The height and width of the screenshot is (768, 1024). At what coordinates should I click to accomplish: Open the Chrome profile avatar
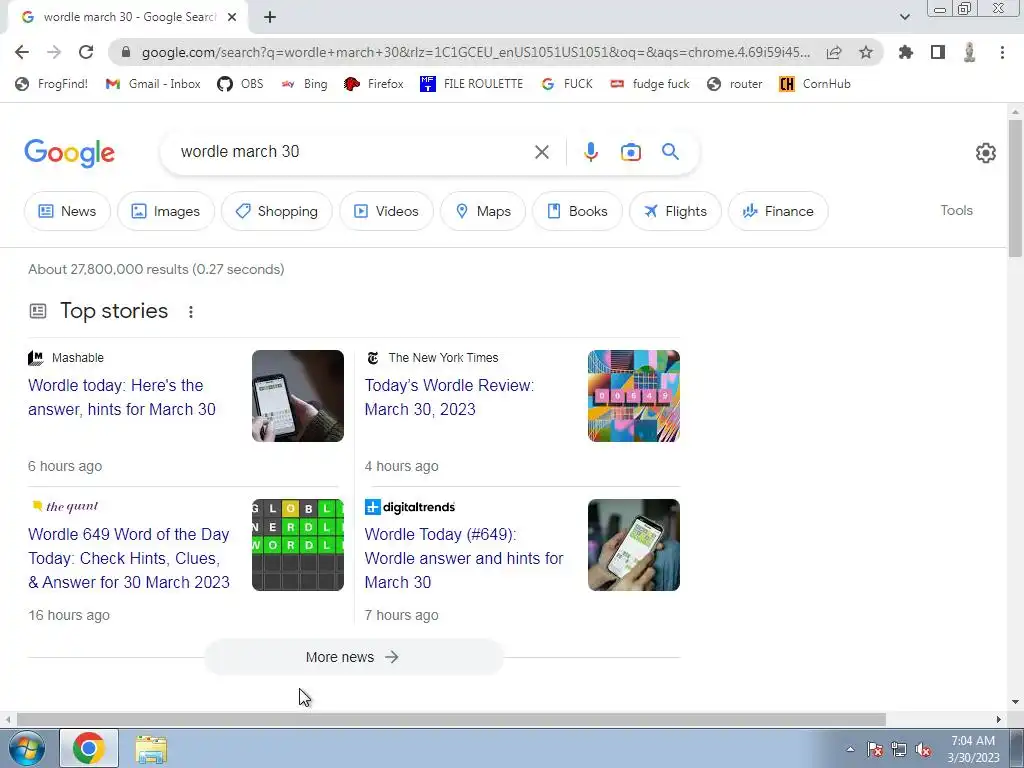(970, 52)
